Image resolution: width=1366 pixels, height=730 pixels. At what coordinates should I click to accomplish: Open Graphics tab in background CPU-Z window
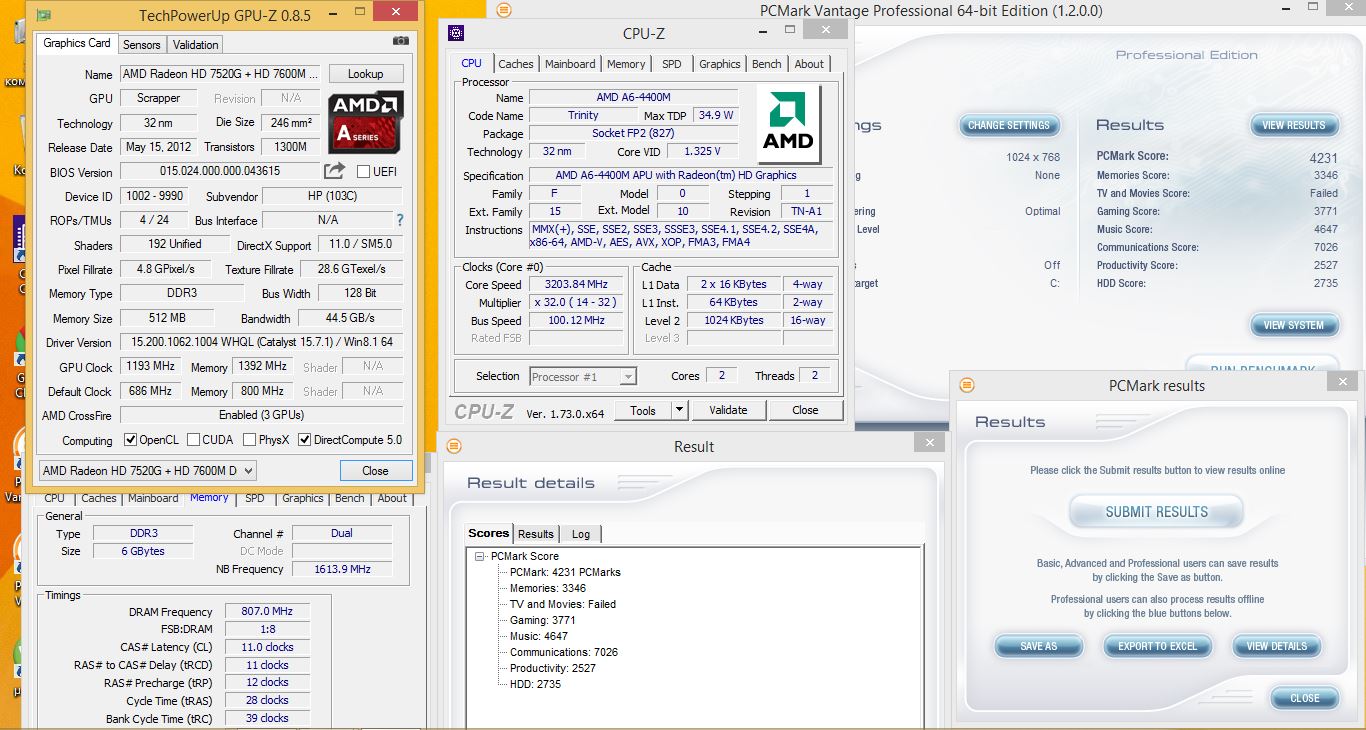(x=303, y=498)
